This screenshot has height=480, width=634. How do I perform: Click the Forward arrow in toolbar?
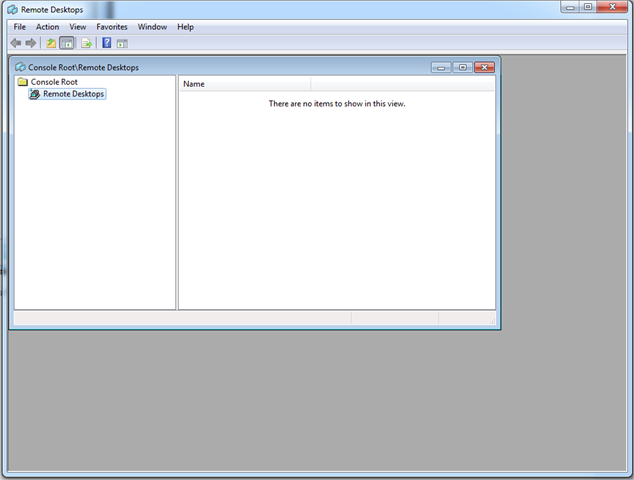[x=31, y=43]
